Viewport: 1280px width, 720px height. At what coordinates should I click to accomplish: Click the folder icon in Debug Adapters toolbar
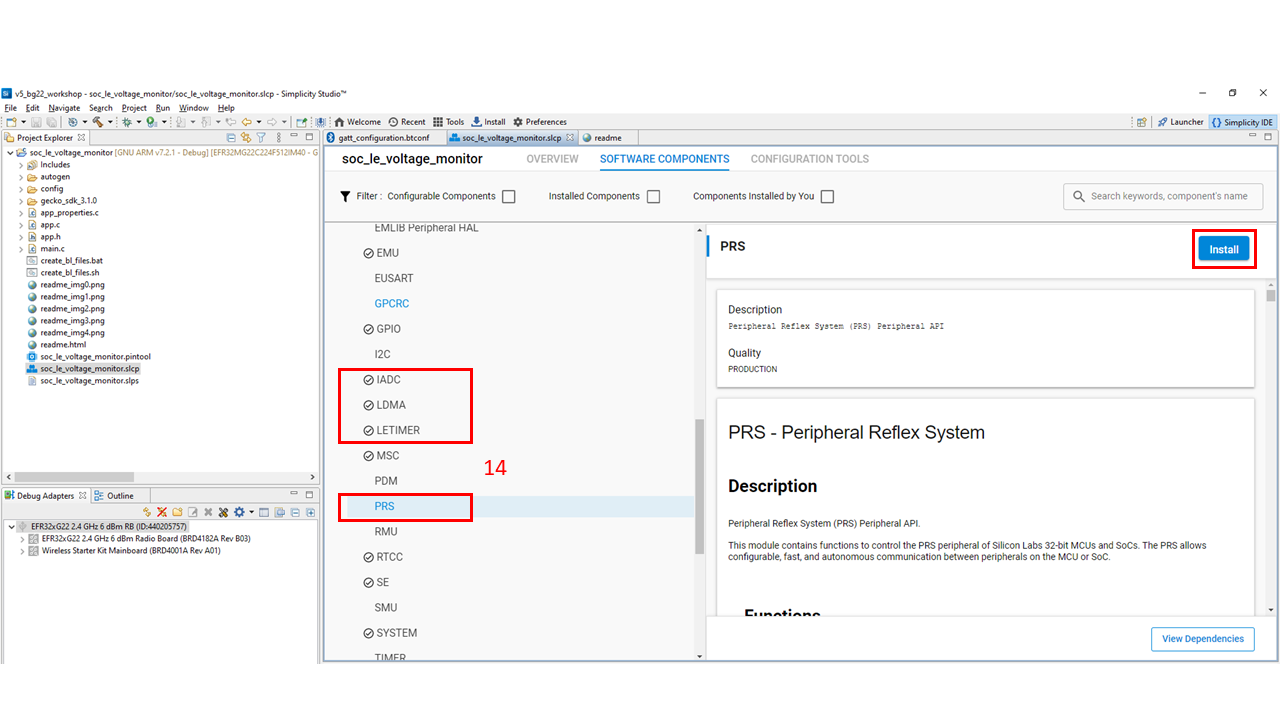[177, 512]
